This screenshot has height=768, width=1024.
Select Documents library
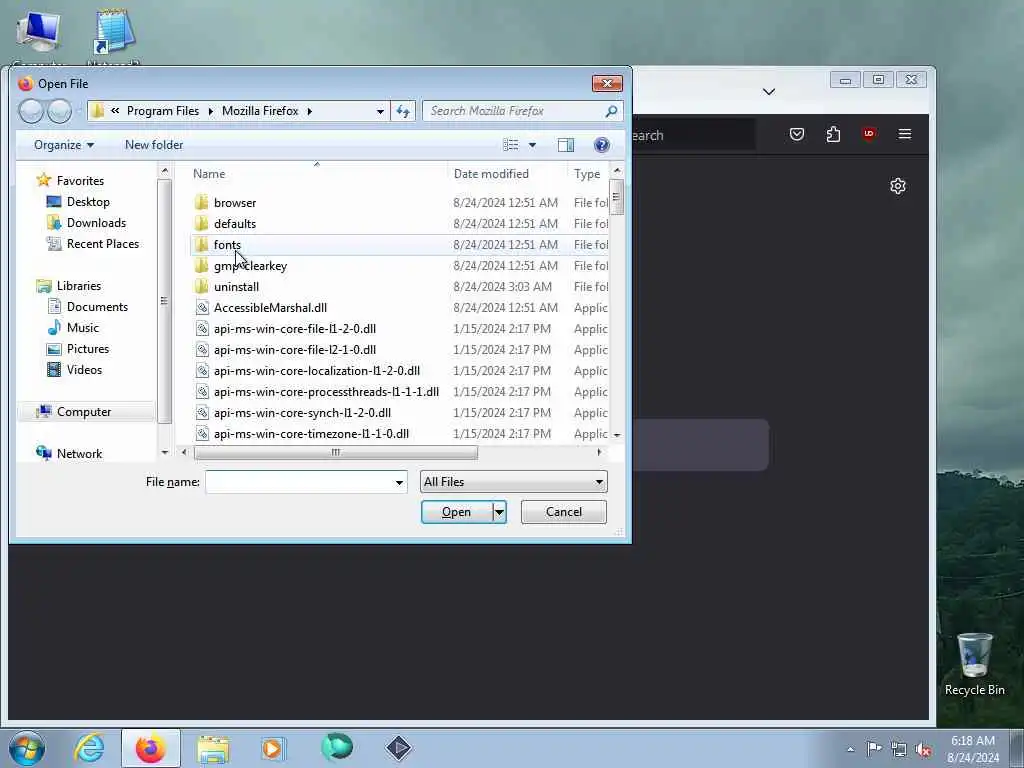click(97, 307)
